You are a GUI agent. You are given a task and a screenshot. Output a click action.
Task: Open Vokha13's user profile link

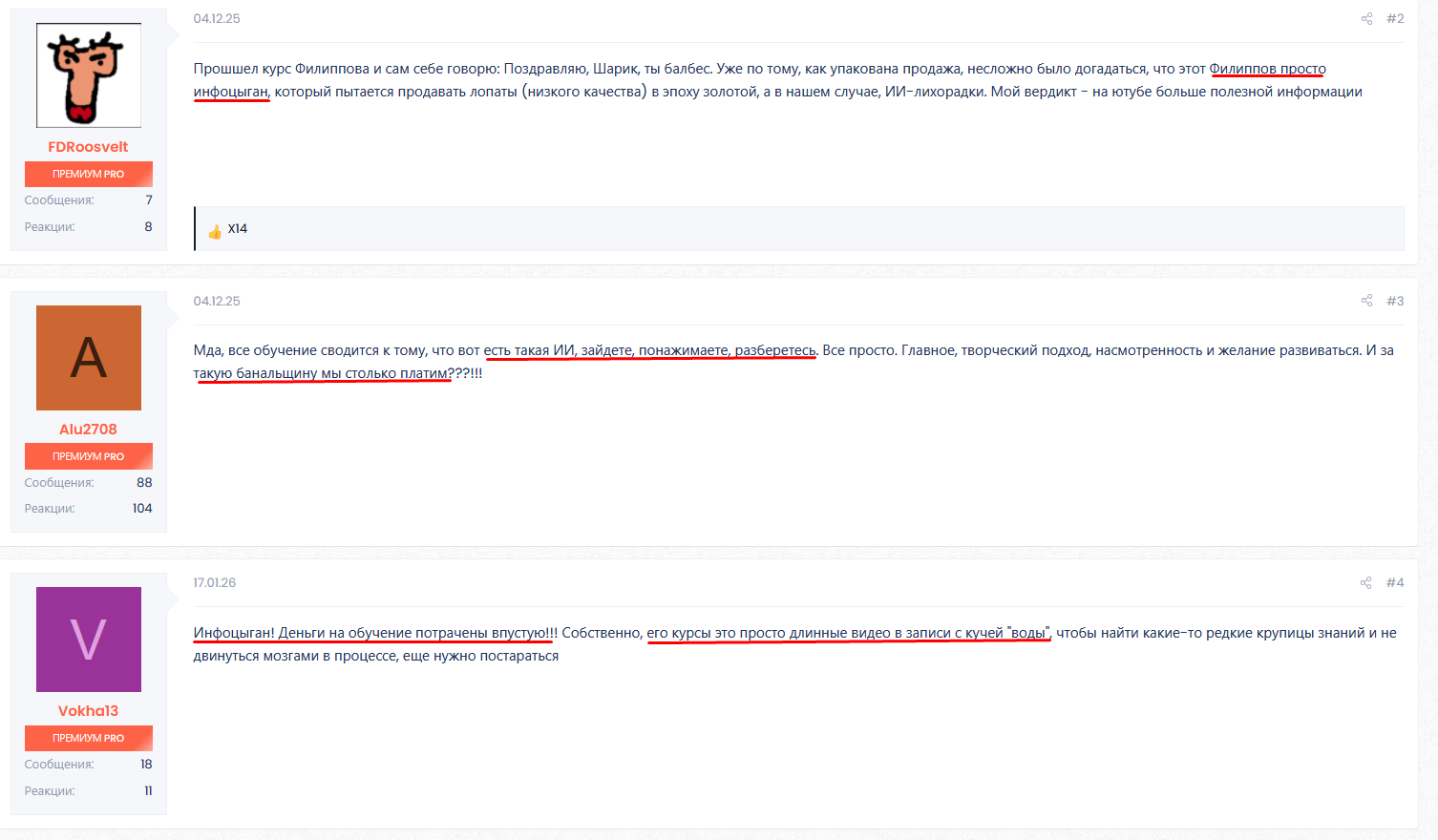[88, 711]
